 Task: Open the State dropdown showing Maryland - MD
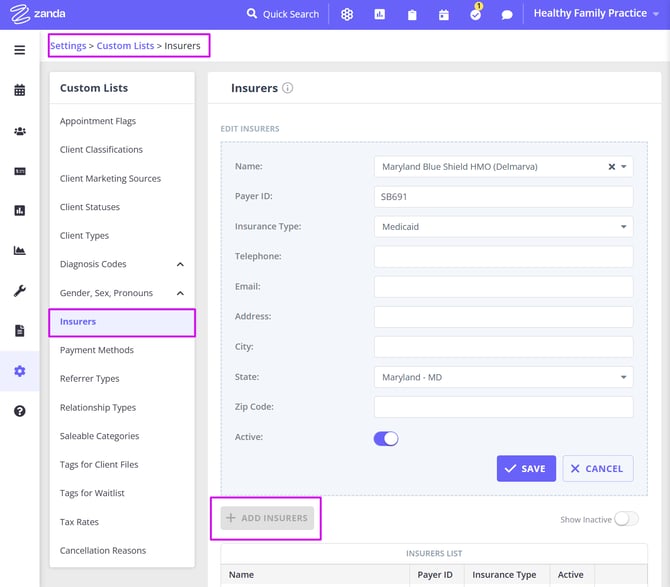pos(503,377)
